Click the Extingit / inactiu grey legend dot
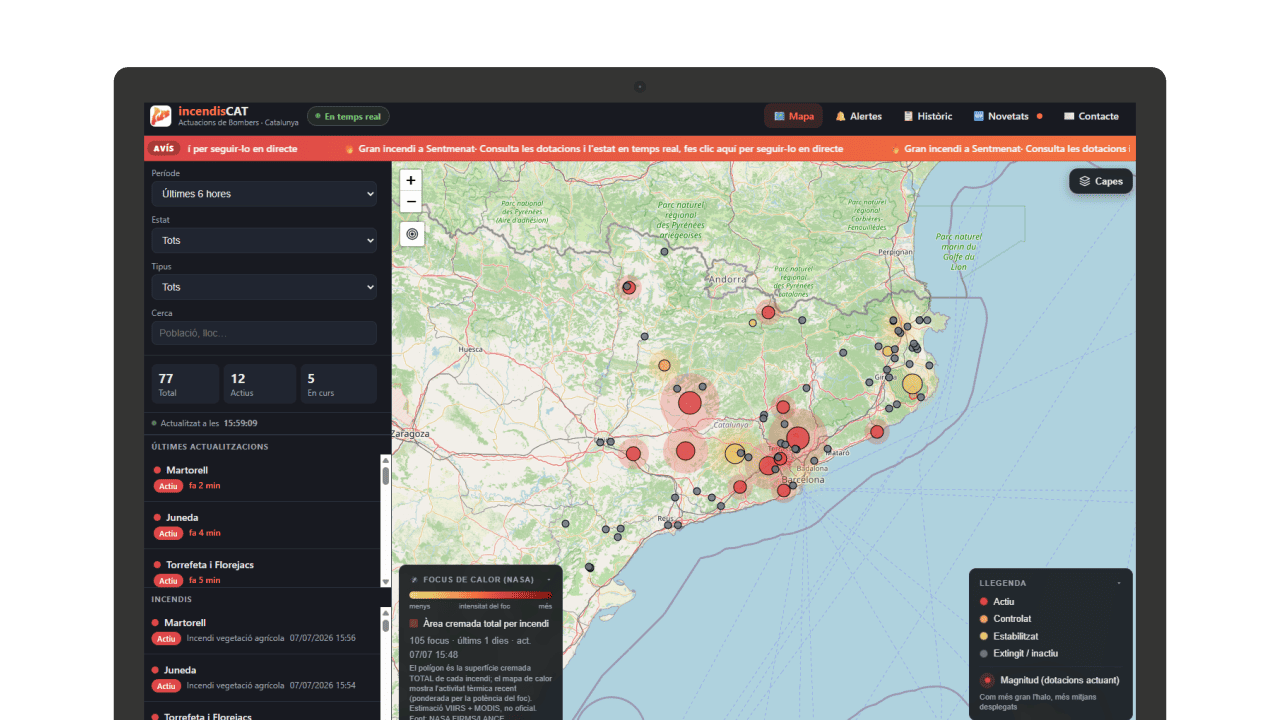The width and height of the screenshot is (1280, 720). tap(984, 653)
